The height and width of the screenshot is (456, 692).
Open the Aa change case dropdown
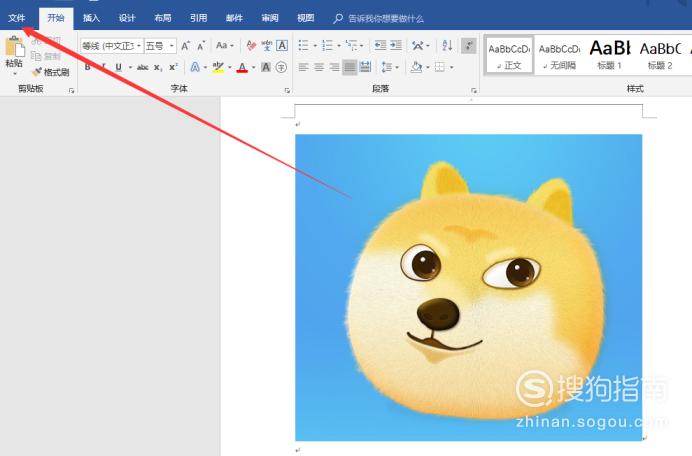coord(225,45)
